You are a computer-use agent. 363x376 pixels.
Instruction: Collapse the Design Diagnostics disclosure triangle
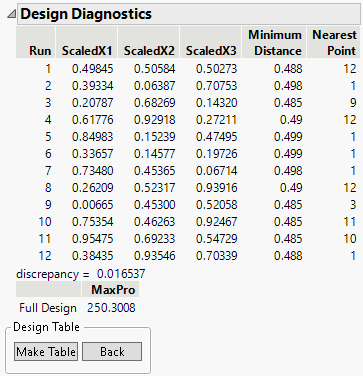(x=11, y=14)
